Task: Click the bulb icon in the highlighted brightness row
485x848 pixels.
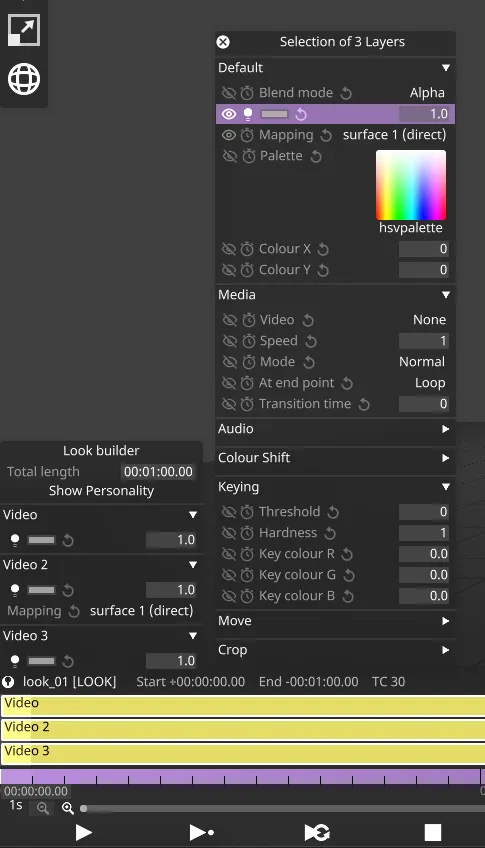Action: click(248, 114)
